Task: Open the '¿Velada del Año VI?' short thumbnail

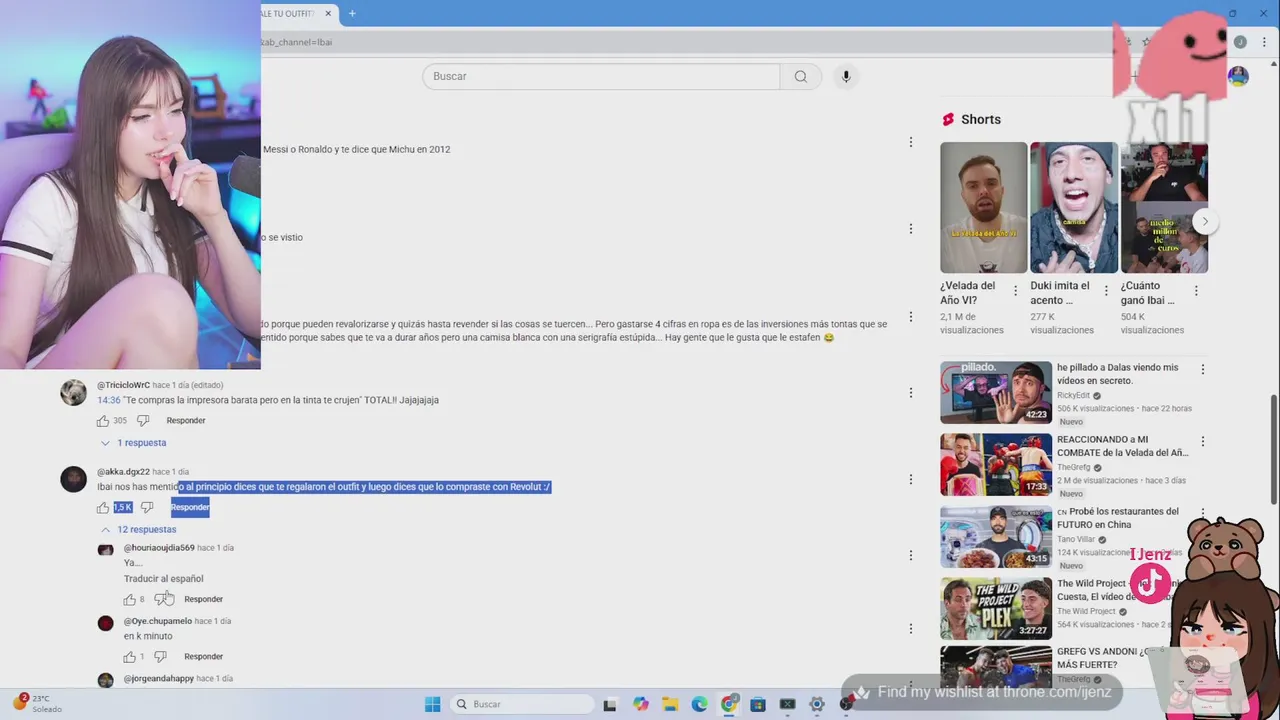Action: (983, 207)
